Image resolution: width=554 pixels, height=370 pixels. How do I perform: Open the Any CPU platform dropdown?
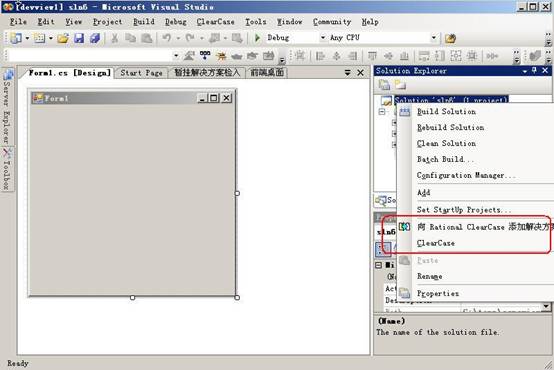[x=434, y=37]
